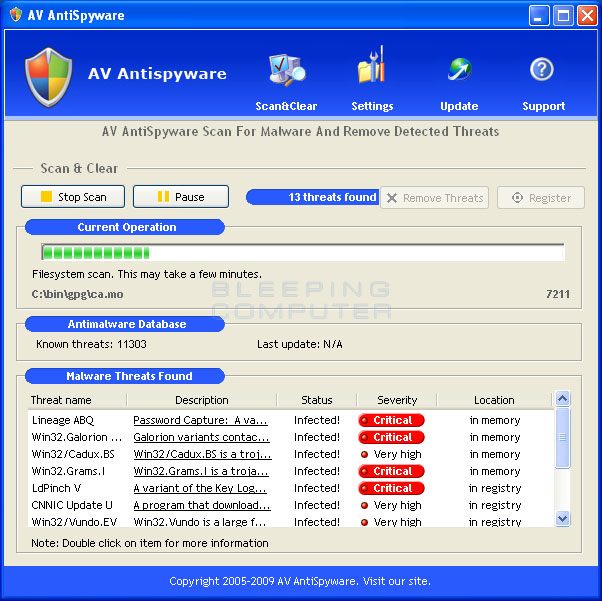Select the Win32/Vundo.EV threat name
The image size is (602, 601).
74,522
